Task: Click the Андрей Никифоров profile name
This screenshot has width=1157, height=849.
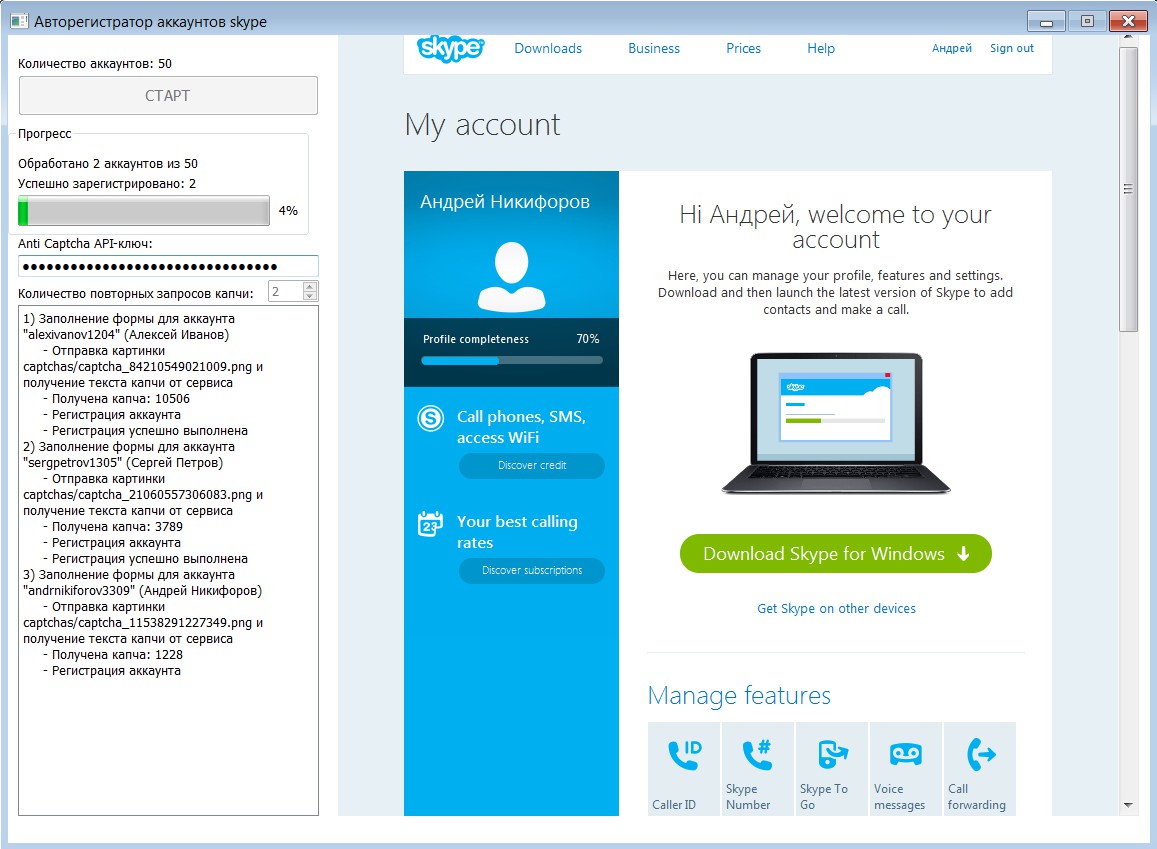Action: [x=505, y=201]
